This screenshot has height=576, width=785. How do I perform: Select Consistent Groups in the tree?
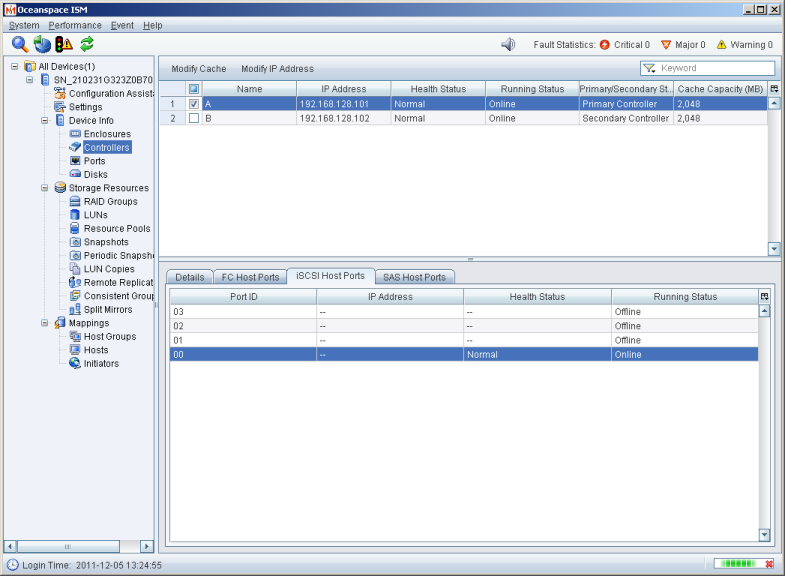coord(119,296)
